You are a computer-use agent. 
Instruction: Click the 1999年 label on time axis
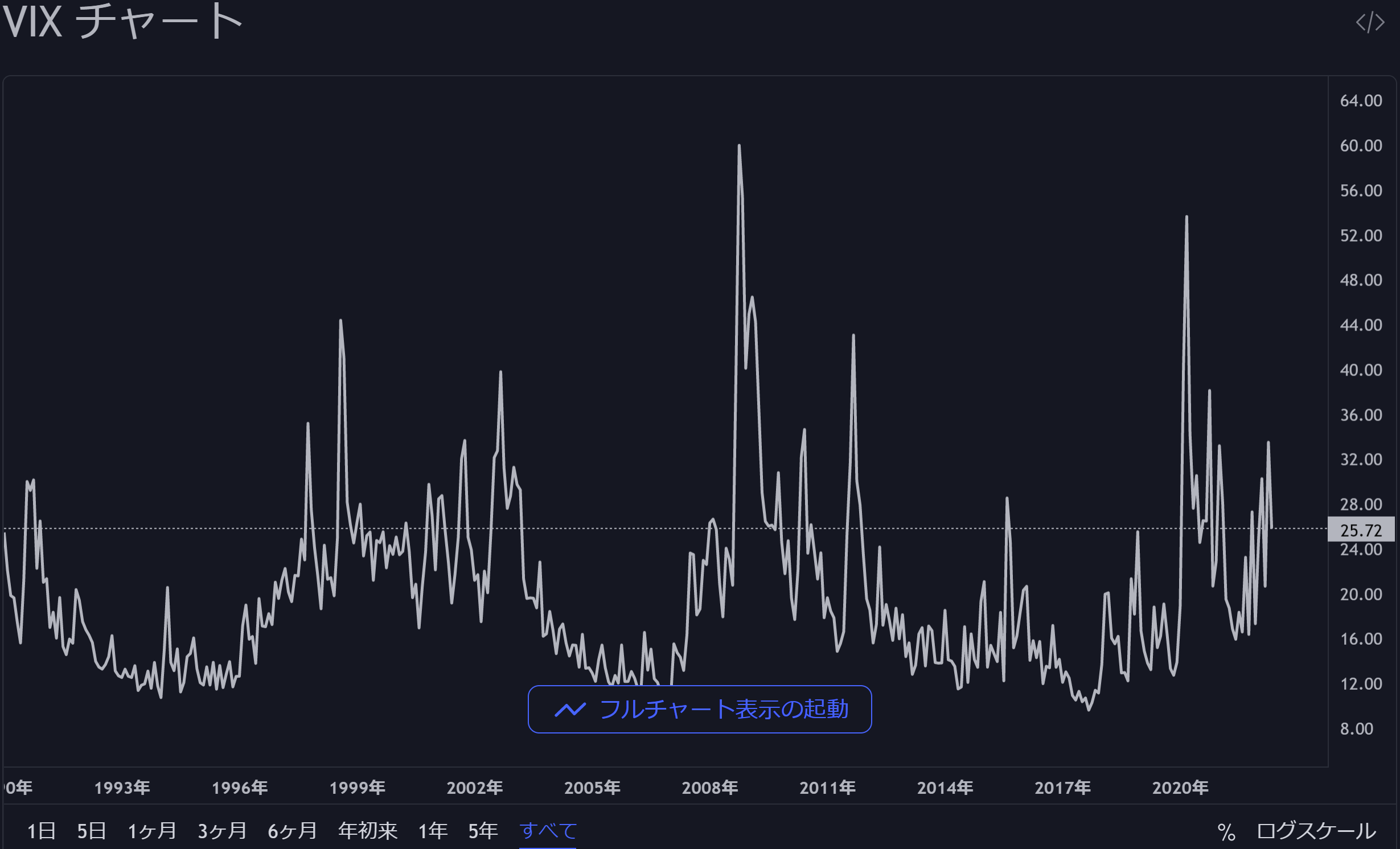357,788
